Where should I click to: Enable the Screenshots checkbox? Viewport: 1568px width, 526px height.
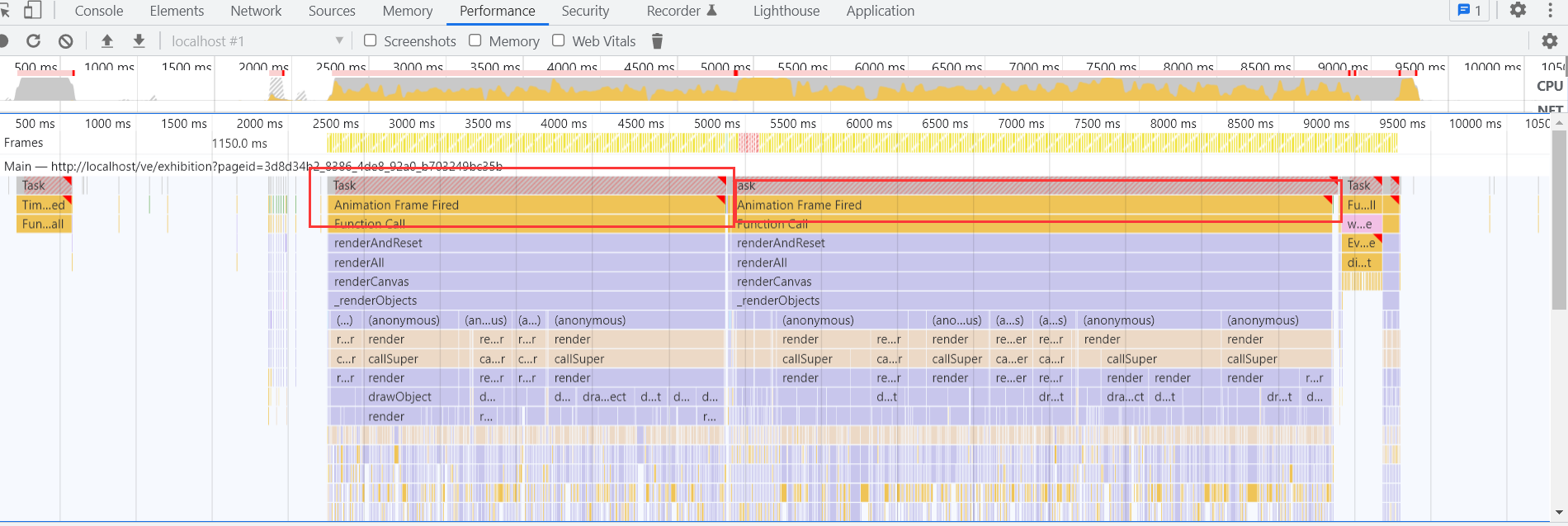[370, 40]
